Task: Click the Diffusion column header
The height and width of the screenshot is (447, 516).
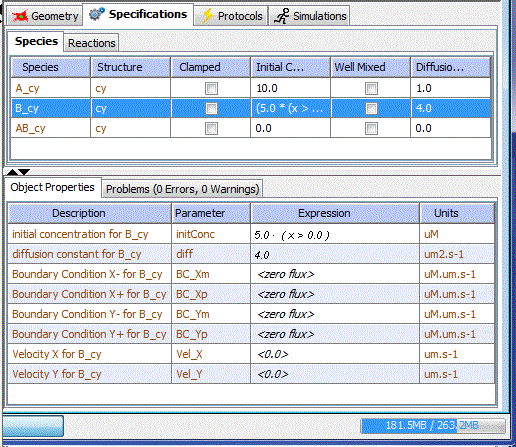Action: tap(450, 67)
